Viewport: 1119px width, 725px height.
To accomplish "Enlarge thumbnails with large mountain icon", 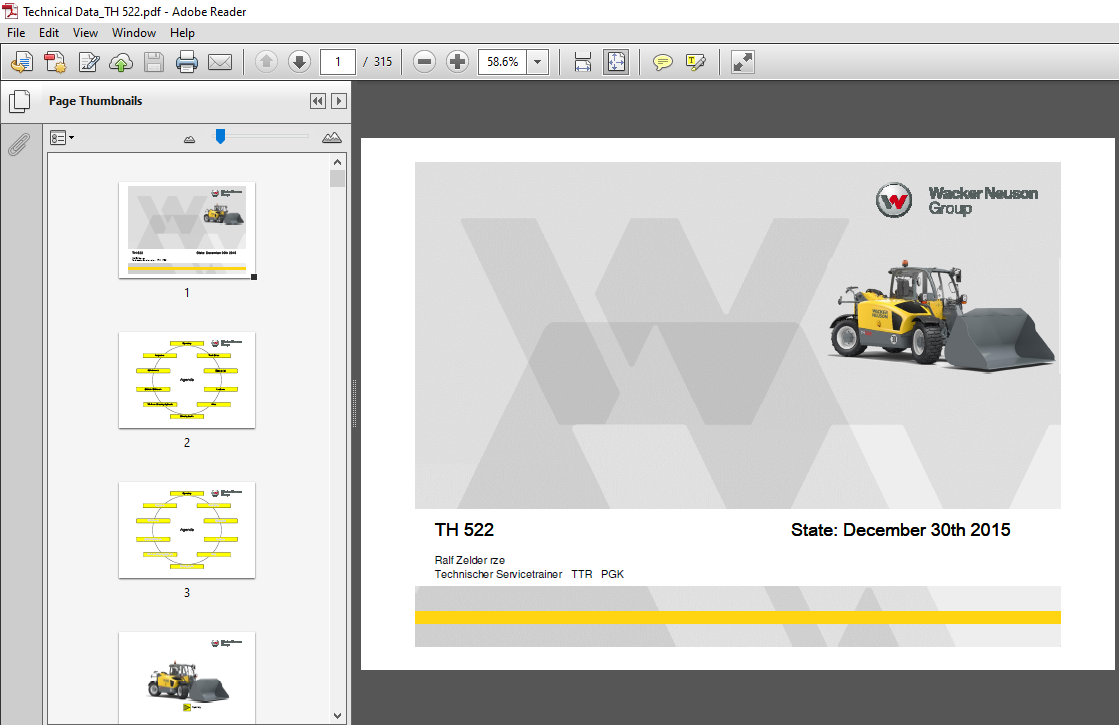I will 332,138.
